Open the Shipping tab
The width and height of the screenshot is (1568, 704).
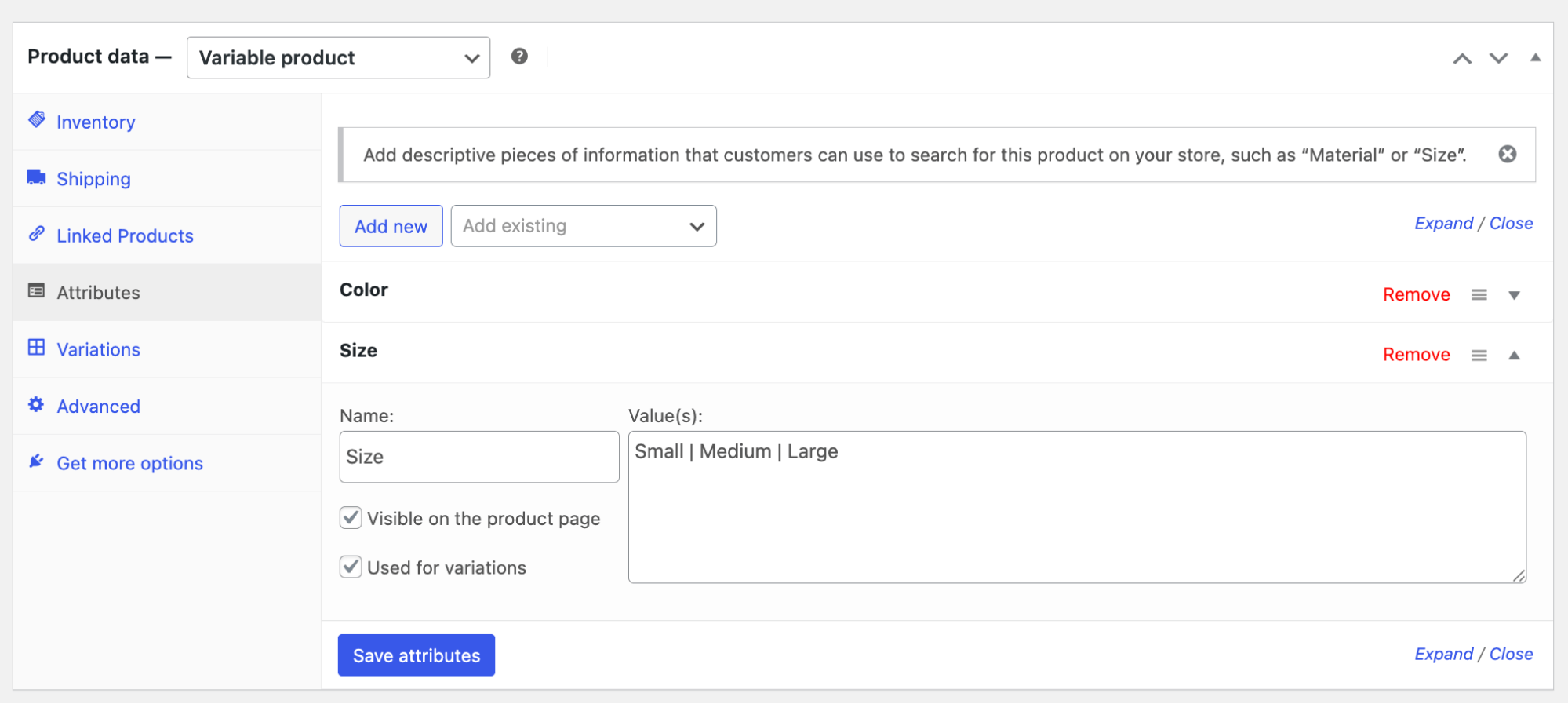tap(167, 179)
